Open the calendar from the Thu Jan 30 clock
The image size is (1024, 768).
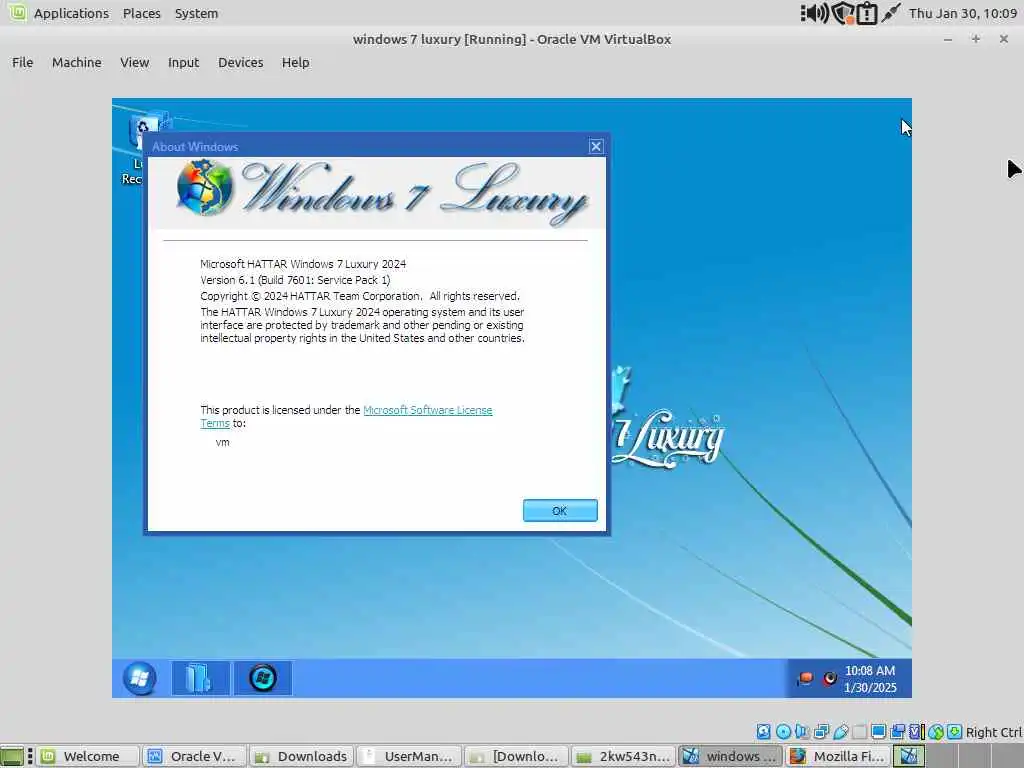963,13
